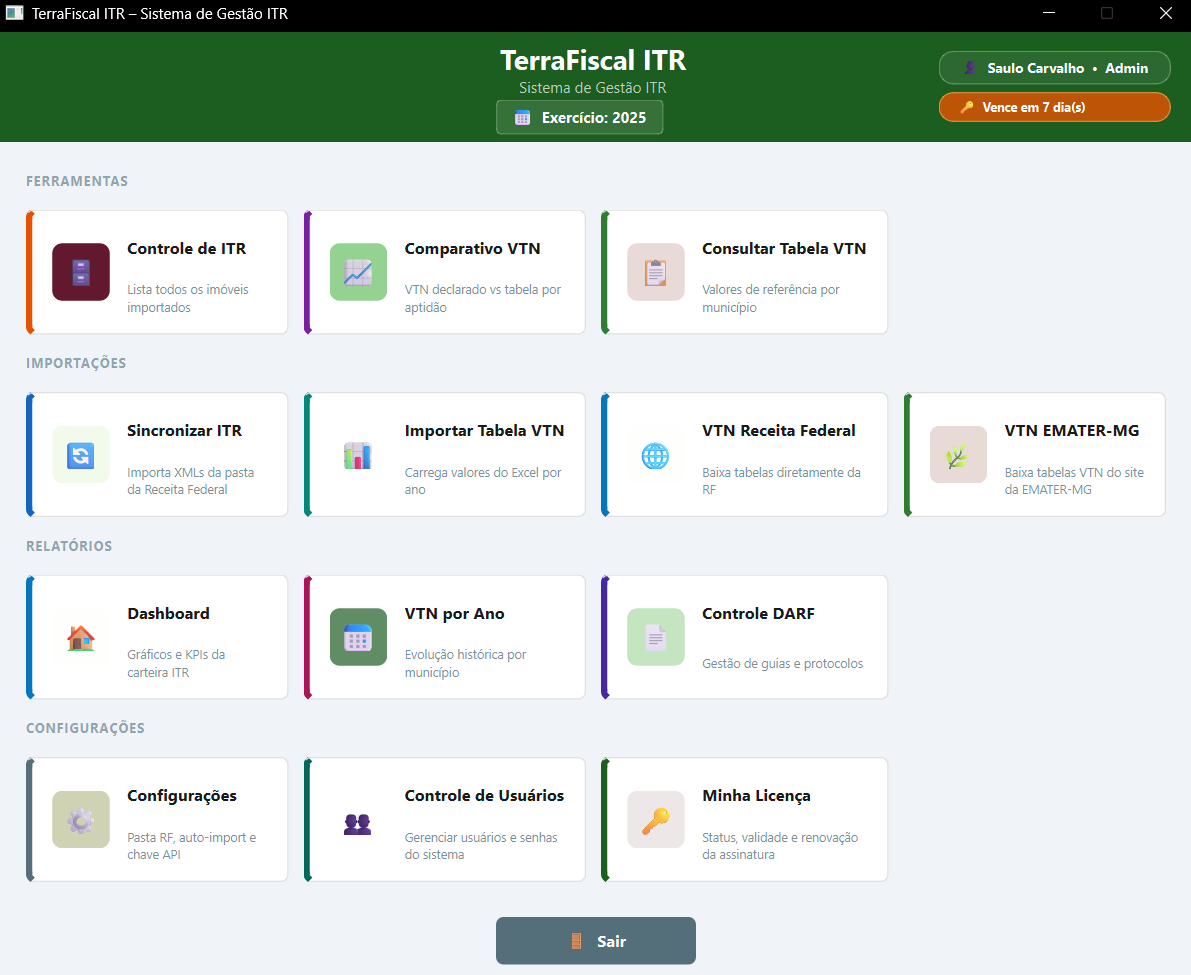
Task: Open the Configurações card title
Action: point(182,796)
